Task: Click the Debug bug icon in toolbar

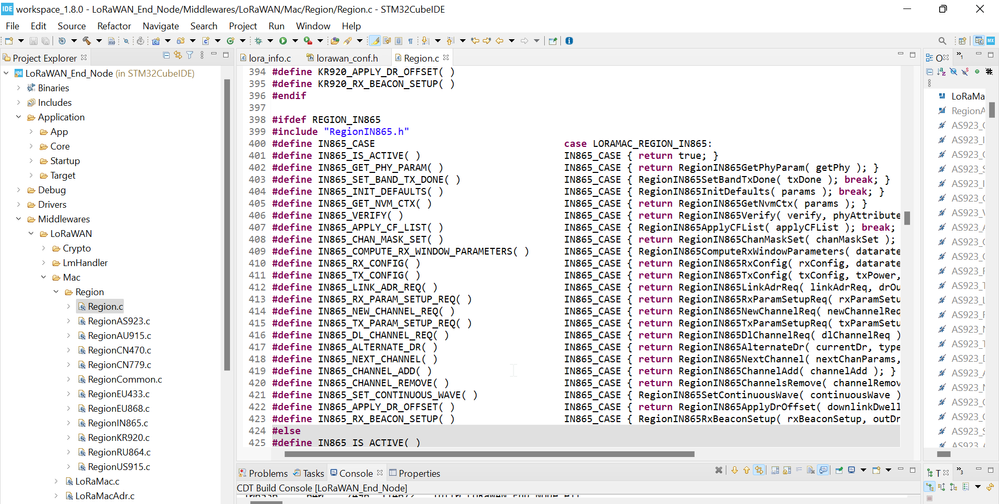Action: (258, 40)
